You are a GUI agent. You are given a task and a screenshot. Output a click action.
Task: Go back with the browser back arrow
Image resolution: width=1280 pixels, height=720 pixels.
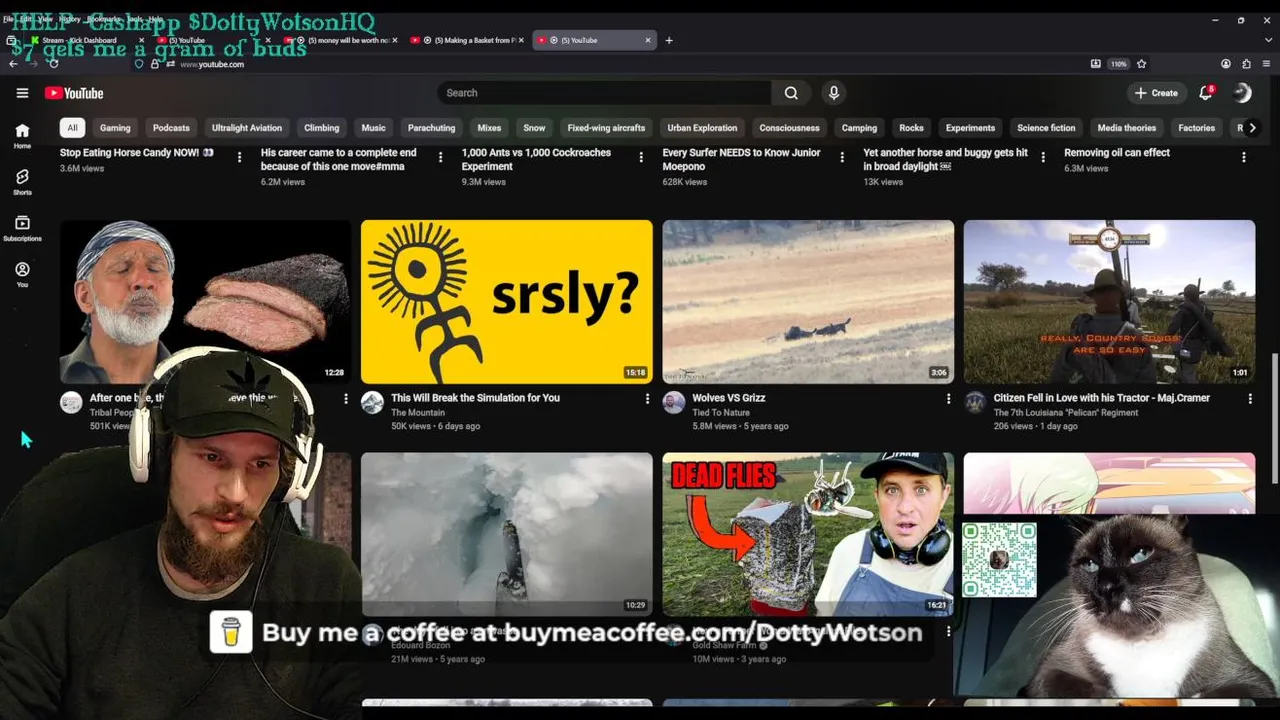tap(13, 64)
